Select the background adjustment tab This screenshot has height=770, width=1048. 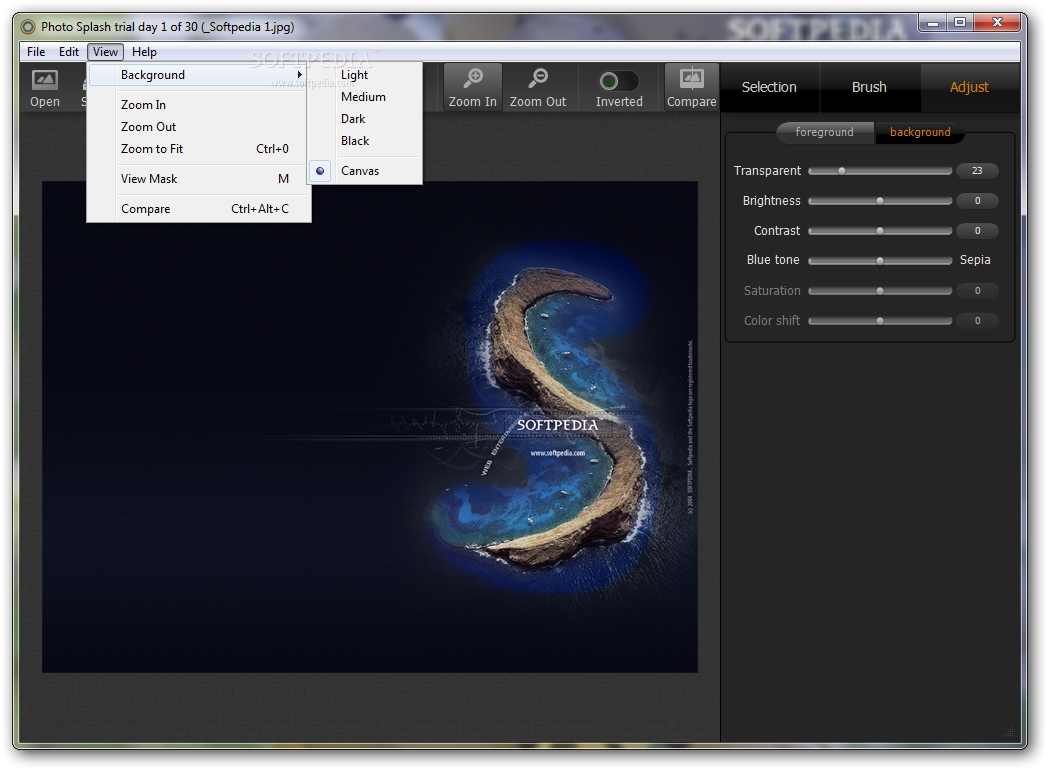(920, 132)
